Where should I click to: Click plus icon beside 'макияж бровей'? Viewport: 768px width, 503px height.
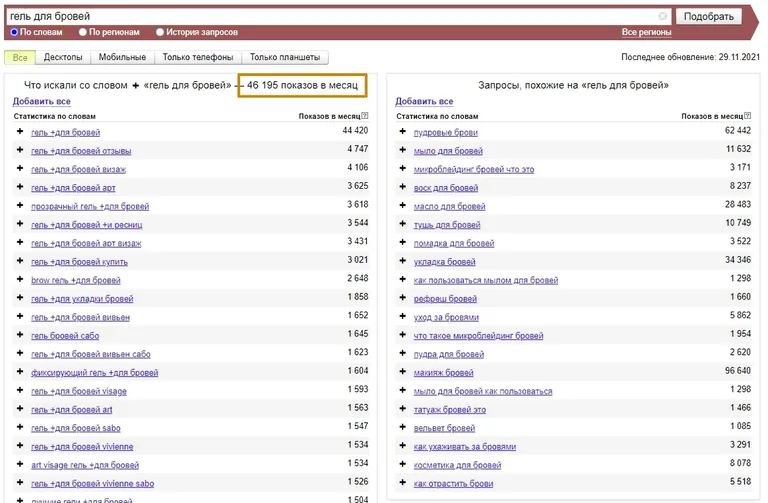pyautogui.click(x=402, y=373)
